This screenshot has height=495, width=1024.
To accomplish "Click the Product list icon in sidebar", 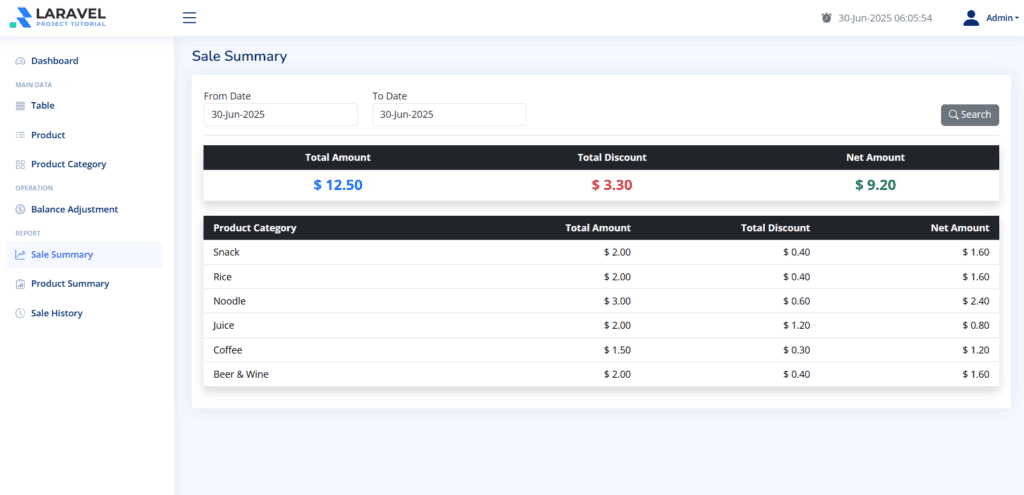I will click(x=20, y=135).
